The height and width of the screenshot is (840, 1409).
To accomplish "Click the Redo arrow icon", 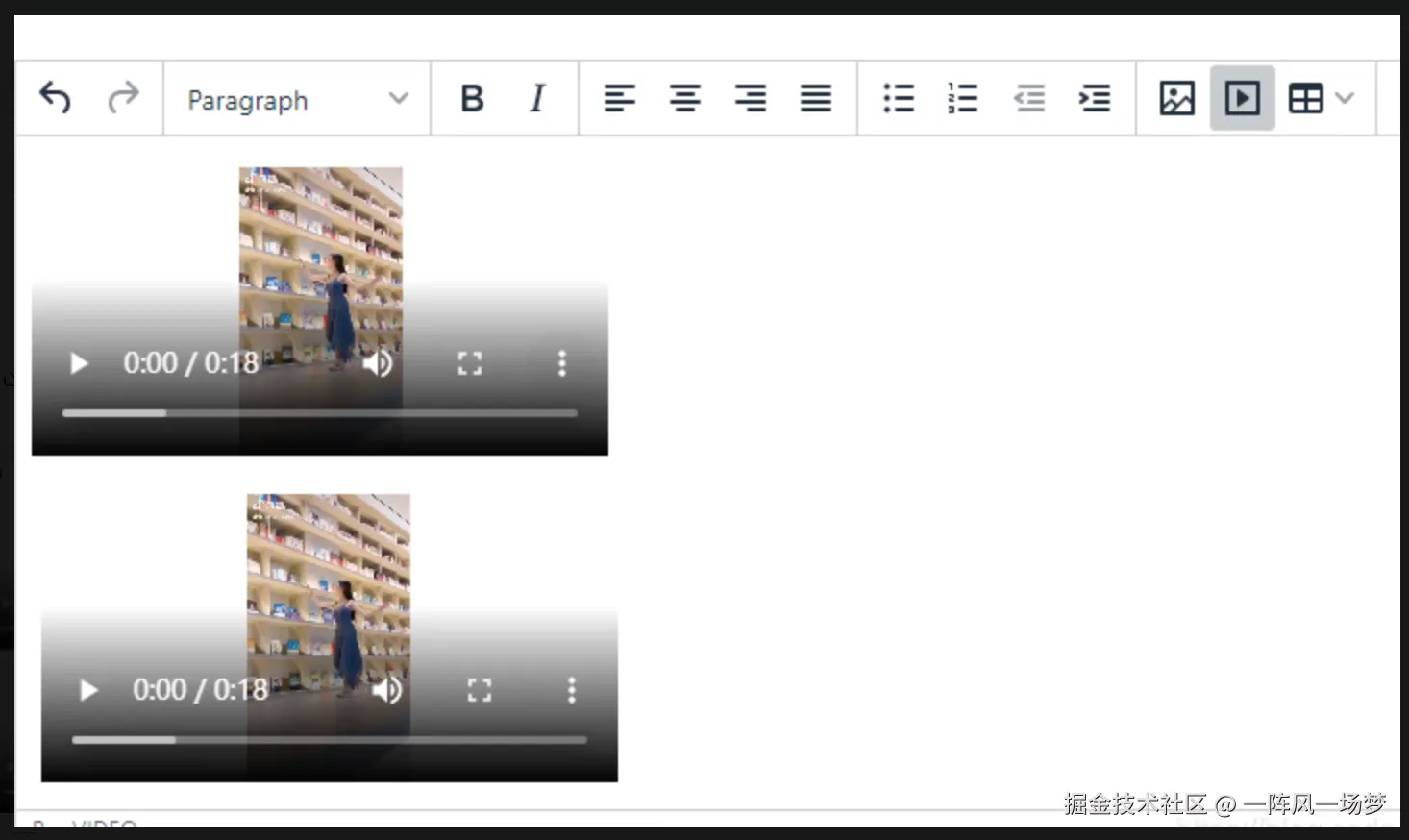I will pyautogui.click(x=123, y=98).
